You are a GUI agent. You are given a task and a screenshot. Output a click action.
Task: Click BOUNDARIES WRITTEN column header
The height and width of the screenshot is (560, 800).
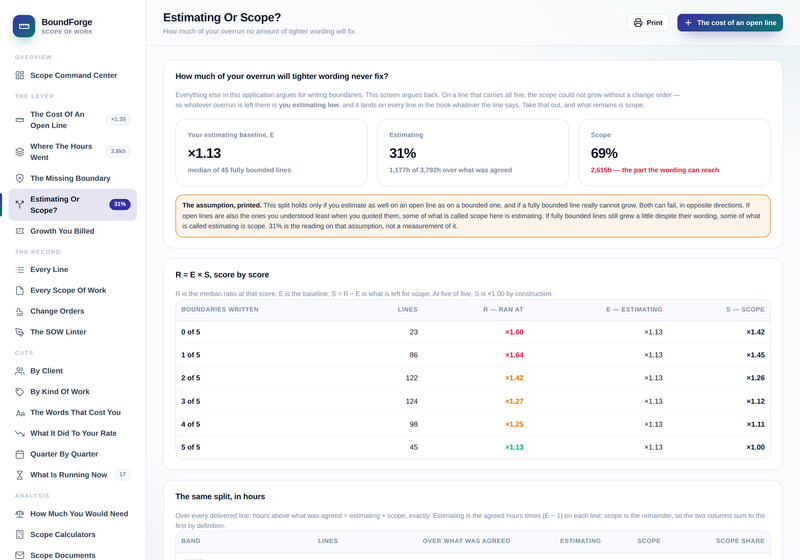[220, 310]
